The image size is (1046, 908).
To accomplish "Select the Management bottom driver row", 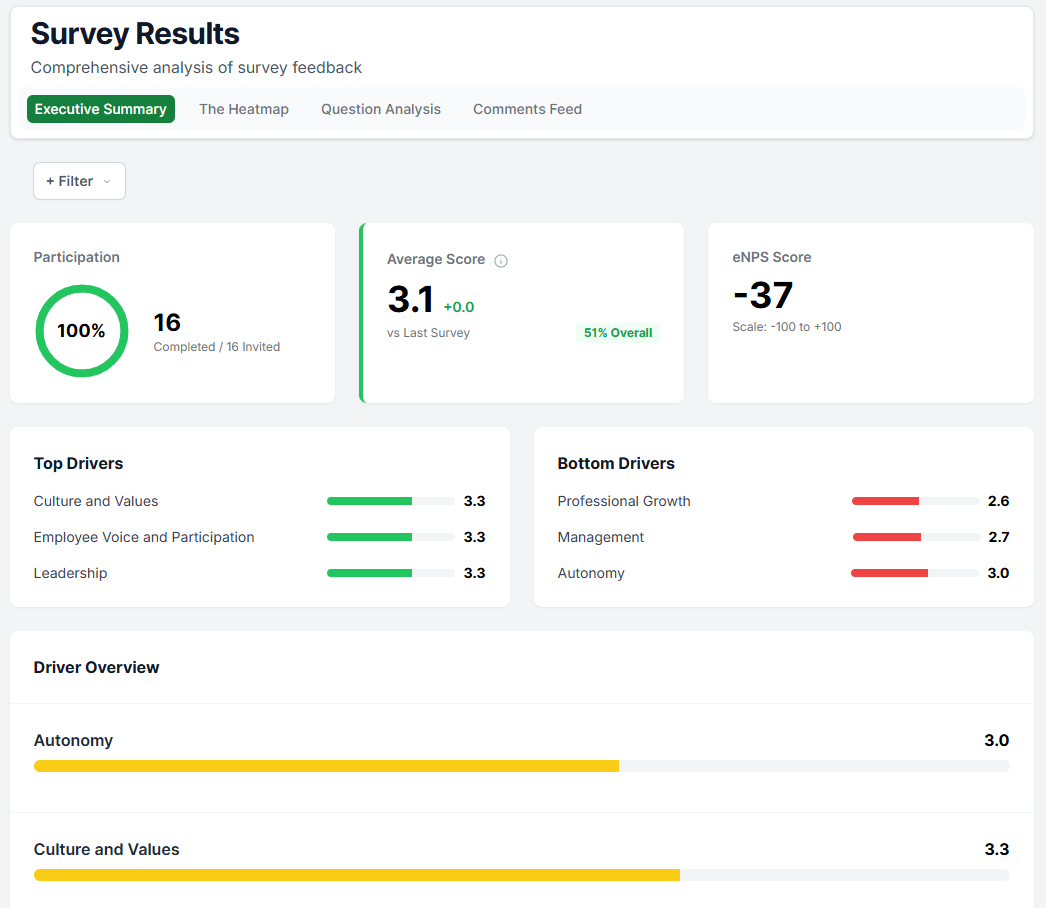I will pos(783,537).
